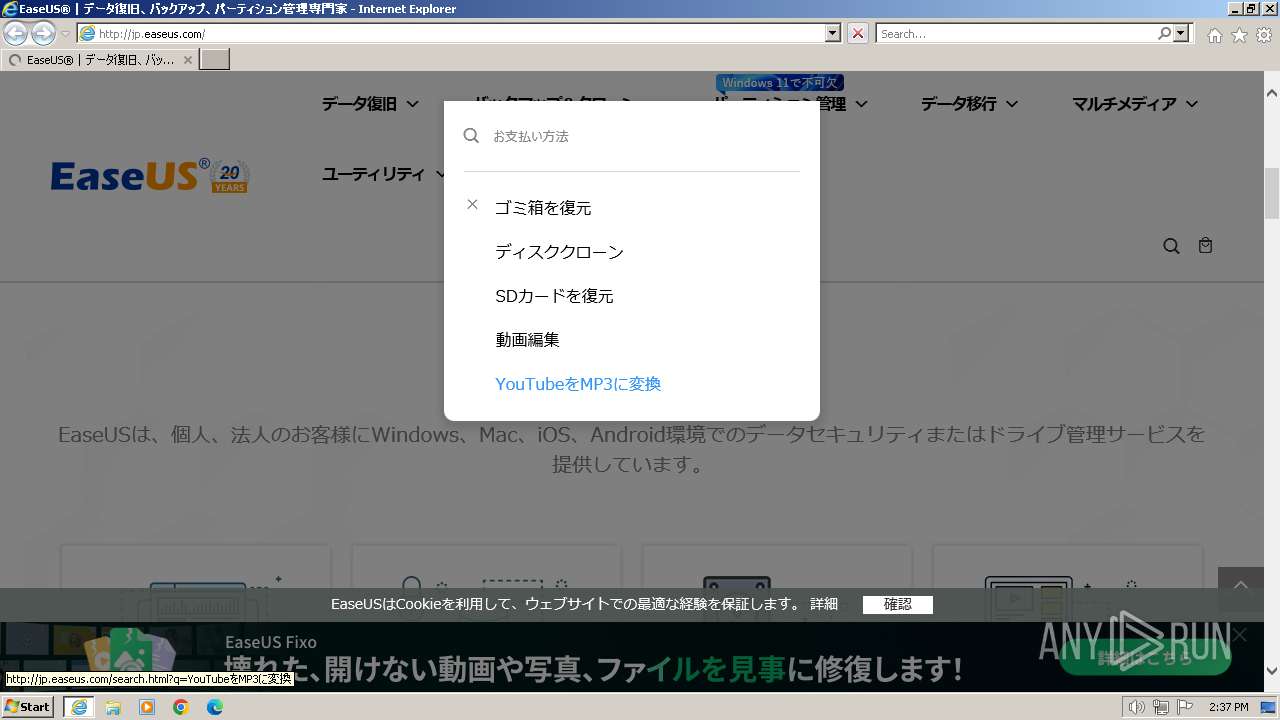Click the EaseUS logo
Image resolution: width=1280 pixels, height=720 pixels.
(x=150, y=175)
